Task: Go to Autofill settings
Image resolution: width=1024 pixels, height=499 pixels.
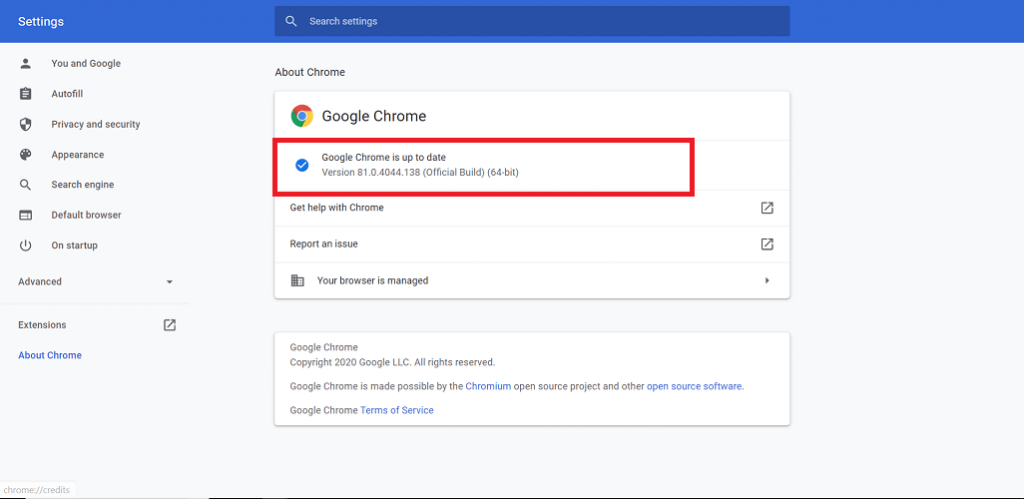Action: pyautogui.click(x=67, y=94)
